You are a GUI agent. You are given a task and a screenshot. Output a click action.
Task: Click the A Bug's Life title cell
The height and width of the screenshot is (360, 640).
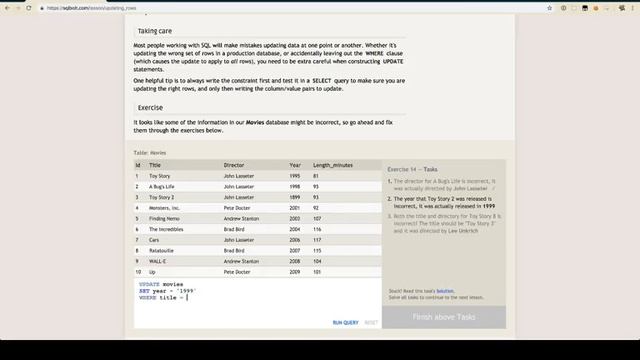pos(162,187)
